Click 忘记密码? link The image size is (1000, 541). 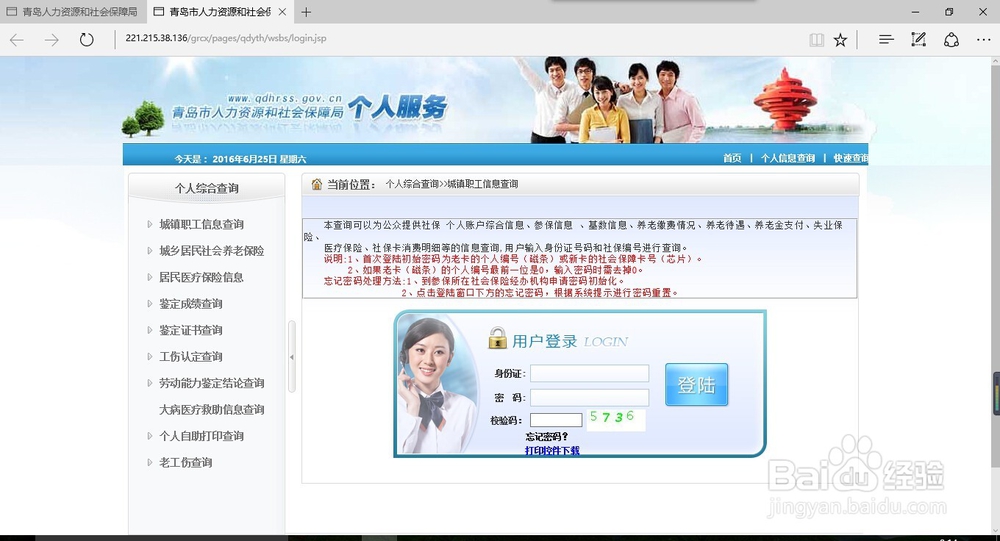coord(547,436)
